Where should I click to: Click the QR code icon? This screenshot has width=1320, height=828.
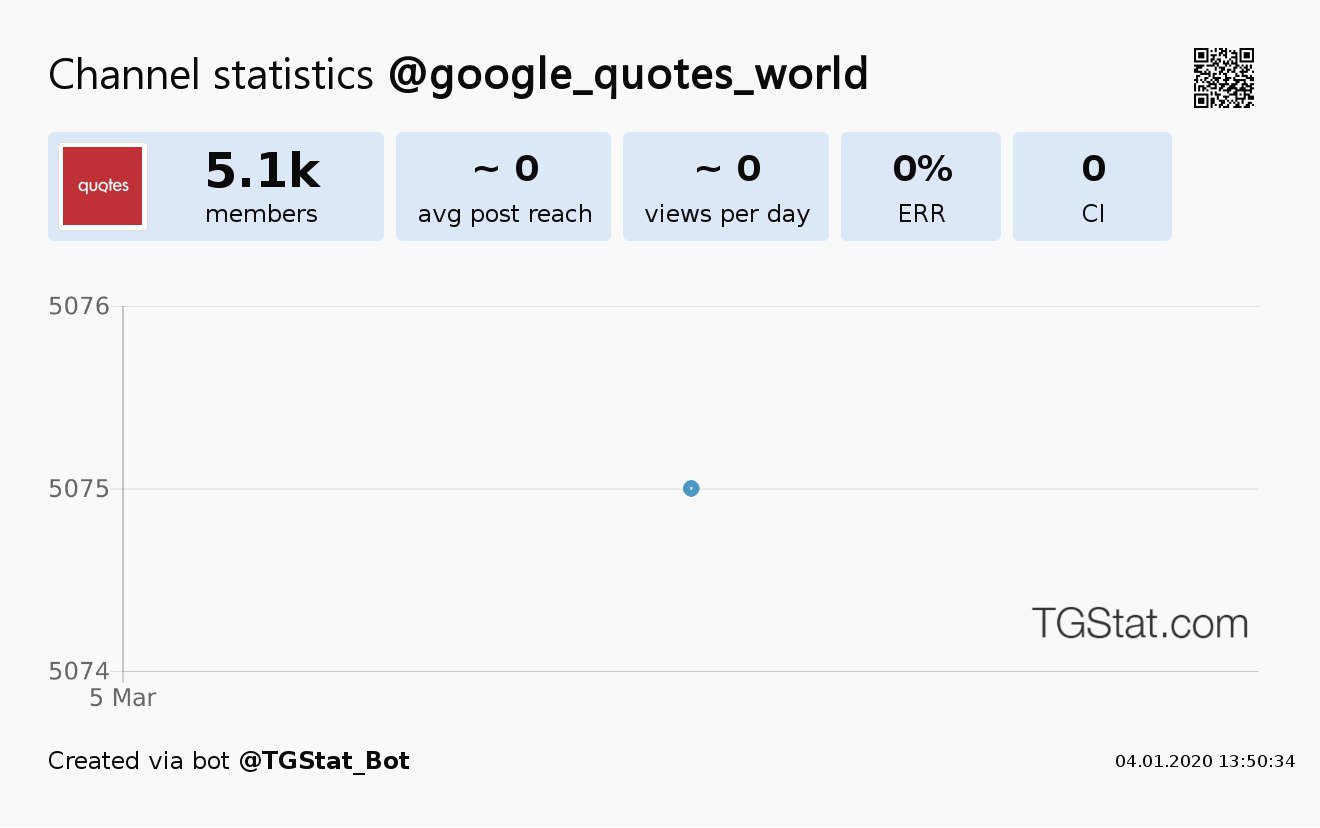tap(1224, 78)
